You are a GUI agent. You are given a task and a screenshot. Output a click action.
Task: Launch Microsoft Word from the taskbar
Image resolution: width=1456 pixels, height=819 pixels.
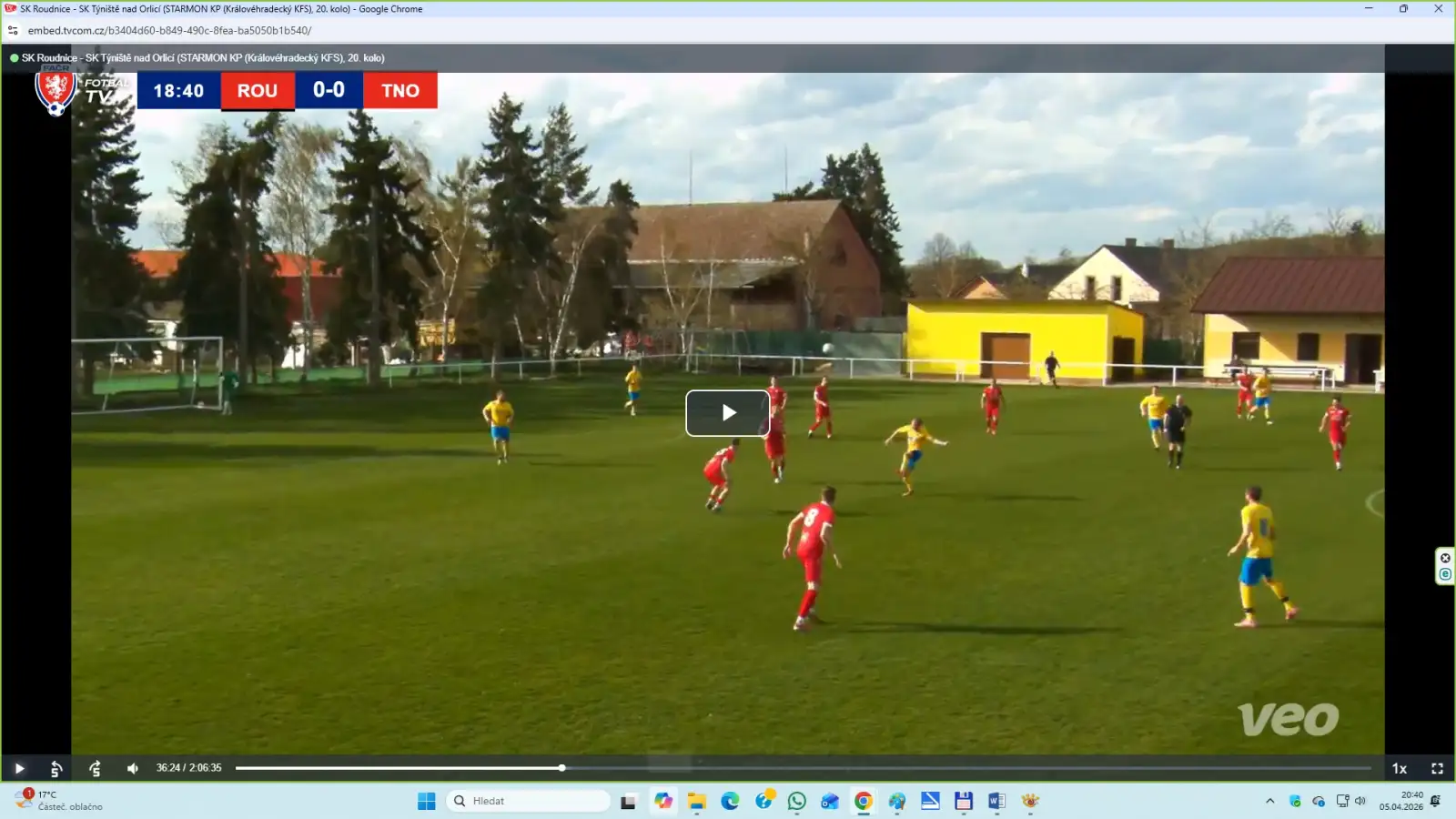[996, 801]
